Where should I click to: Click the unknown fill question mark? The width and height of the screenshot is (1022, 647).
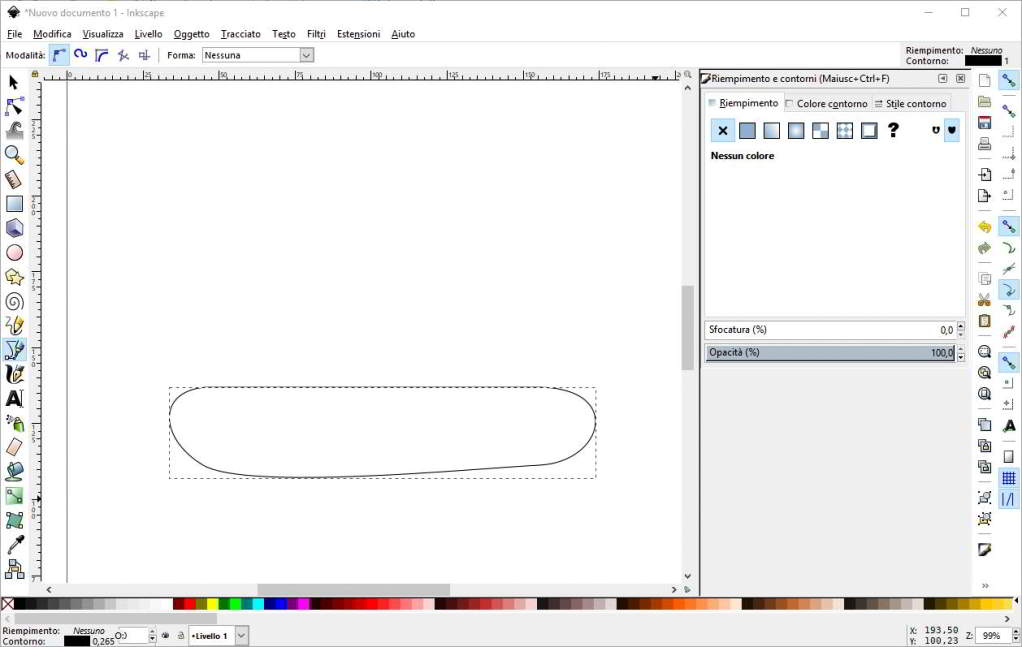893,130
